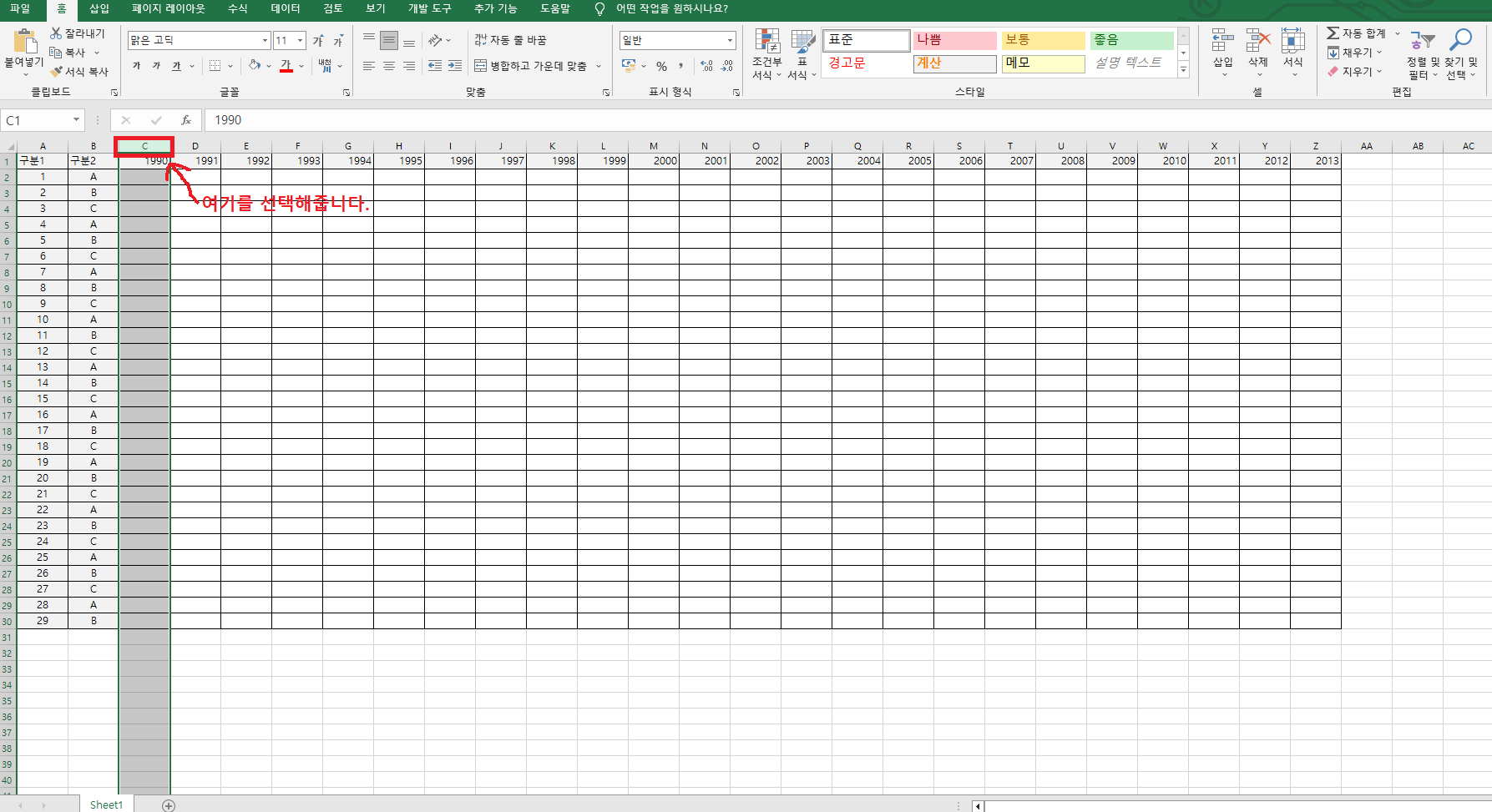Image resolution: width=1492 pixels, height=812 pixels.
Task: Open 맞춤 alignment dialog launcher
Action: pyautogui.click(x=606, y=93)
